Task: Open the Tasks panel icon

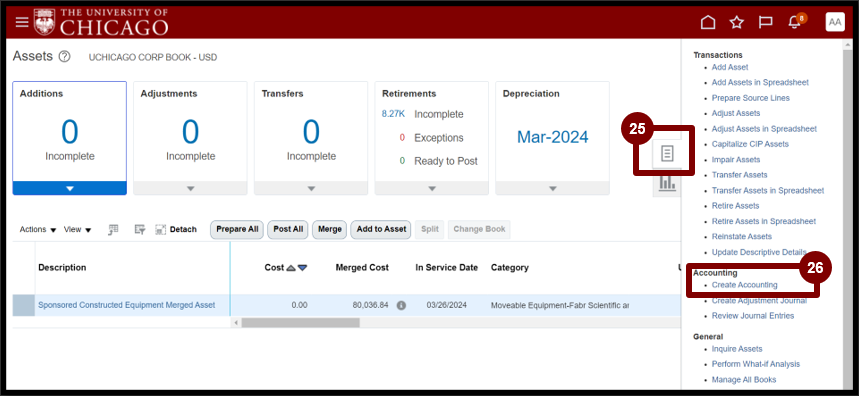Action: 667,153
